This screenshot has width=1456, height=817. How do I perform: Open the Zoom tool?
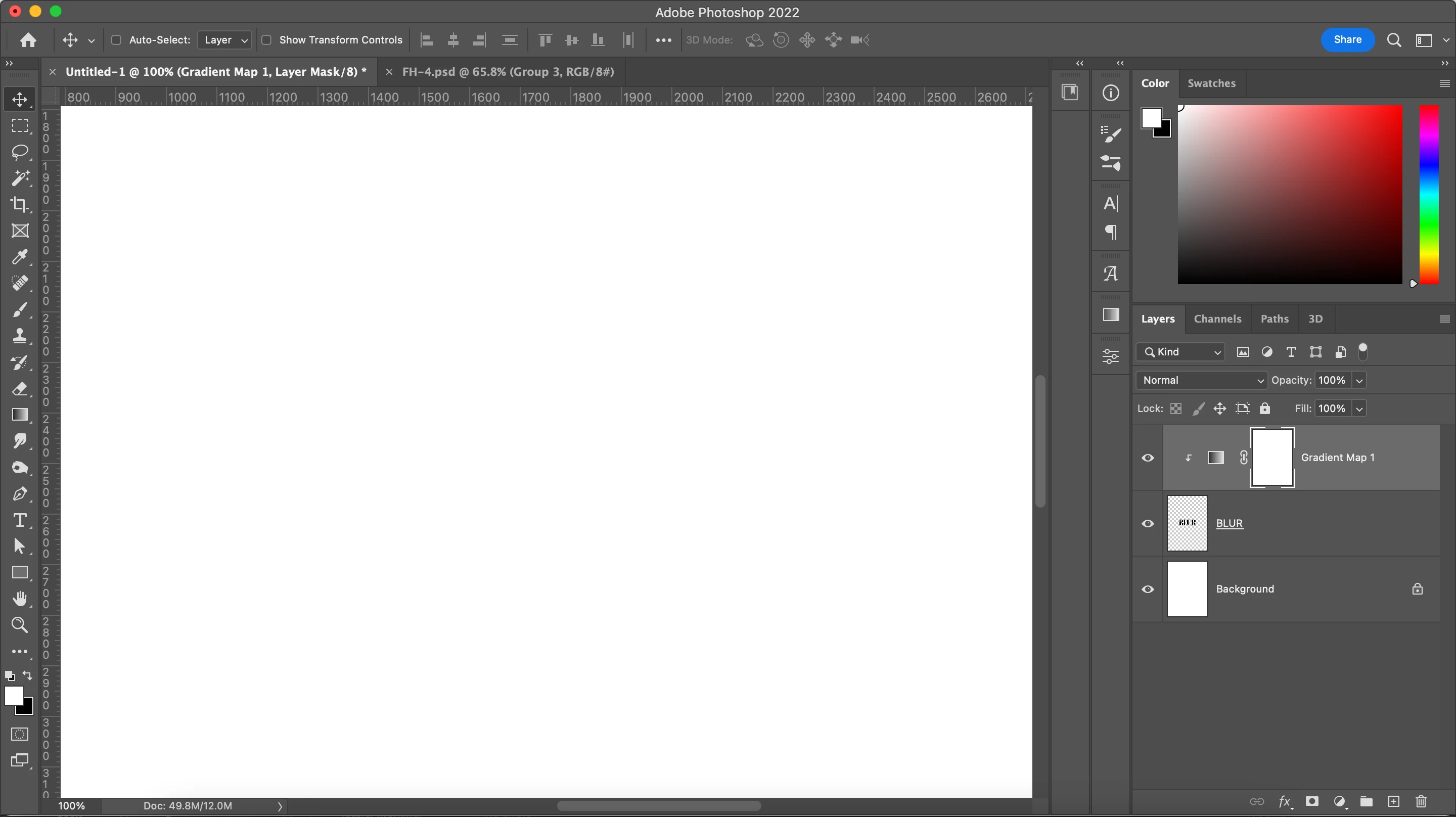pyautogui.click(x=20, y=625)
